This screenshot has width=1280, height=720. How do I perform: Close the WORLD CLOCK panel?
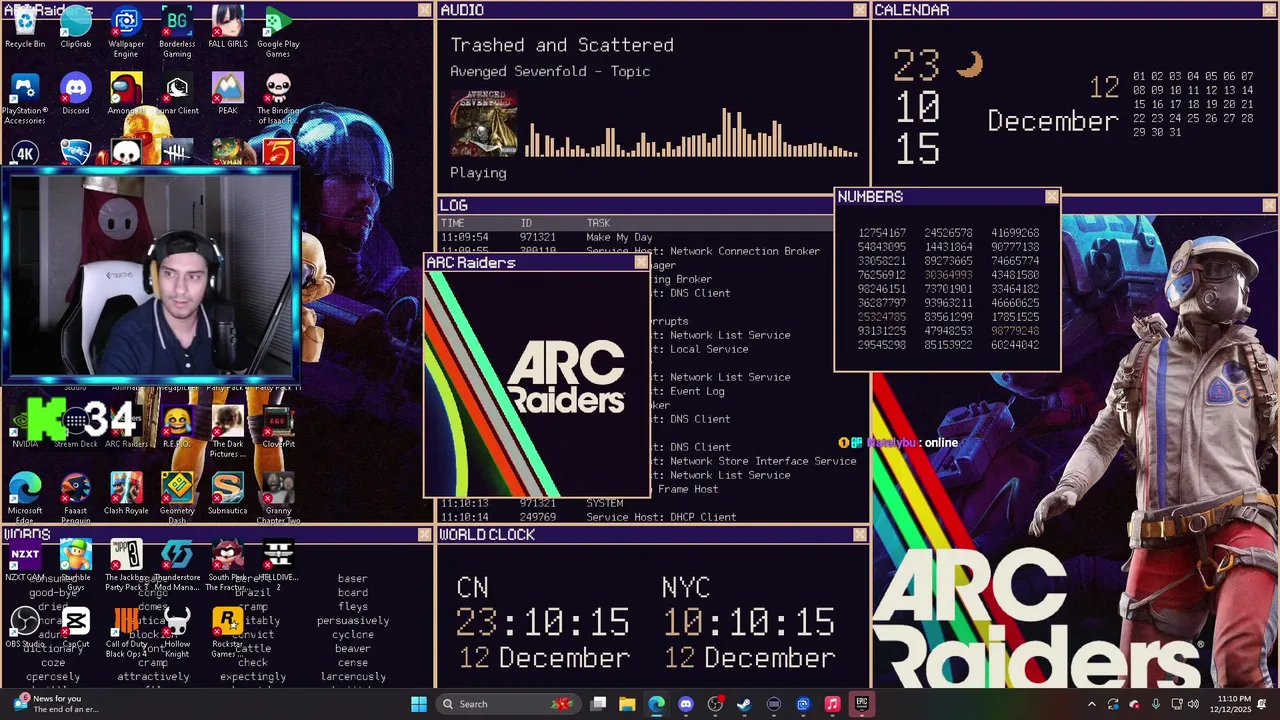(x=859, y=535)
